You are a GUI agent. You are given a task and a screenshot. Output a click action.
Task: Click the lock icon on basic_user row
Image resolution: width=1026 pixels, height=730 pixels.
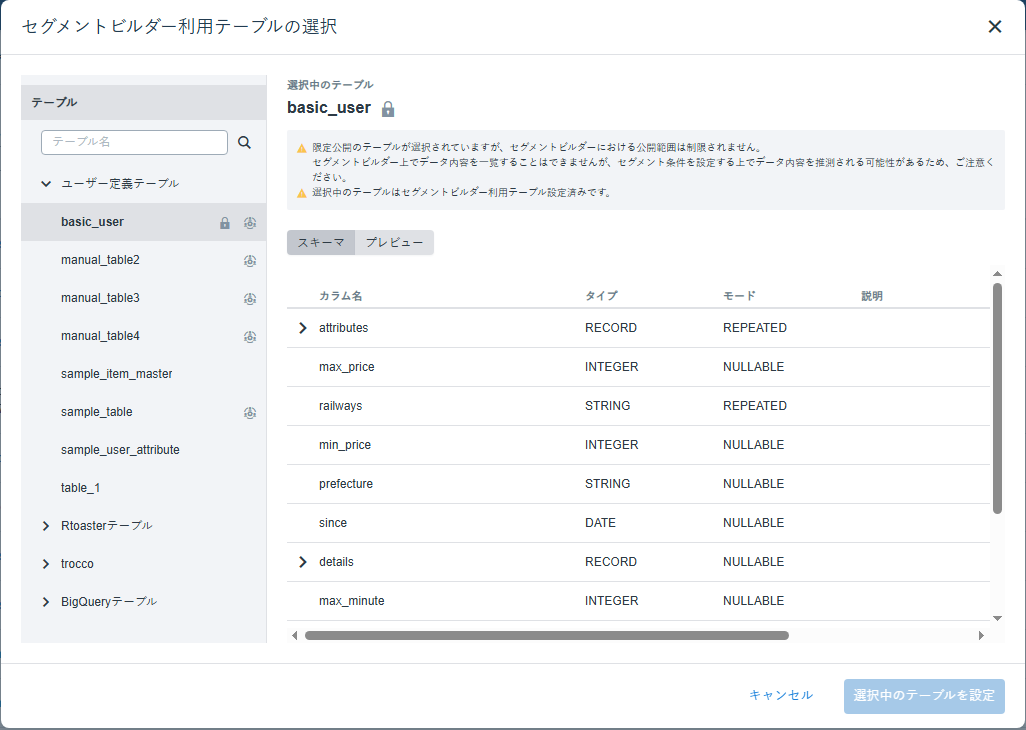(224, 223)
